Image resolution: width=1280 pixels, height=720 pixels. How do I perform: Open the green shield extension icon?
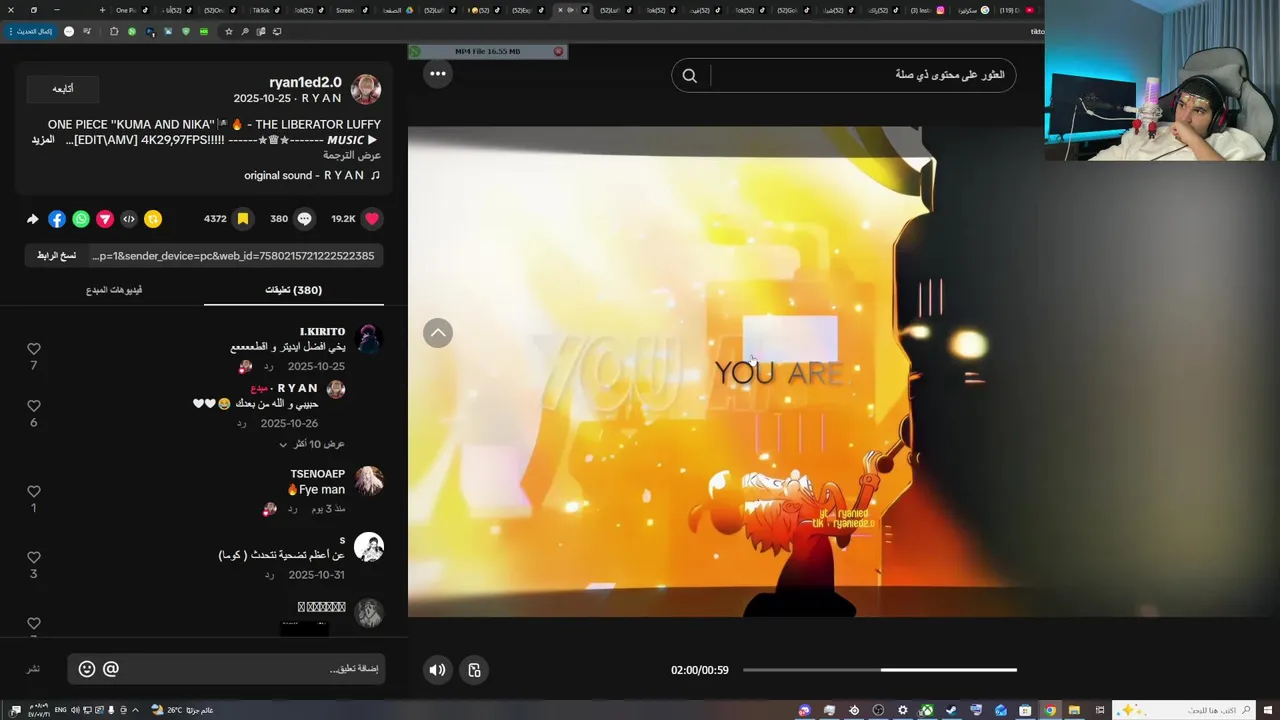click(x=186, y=31)
